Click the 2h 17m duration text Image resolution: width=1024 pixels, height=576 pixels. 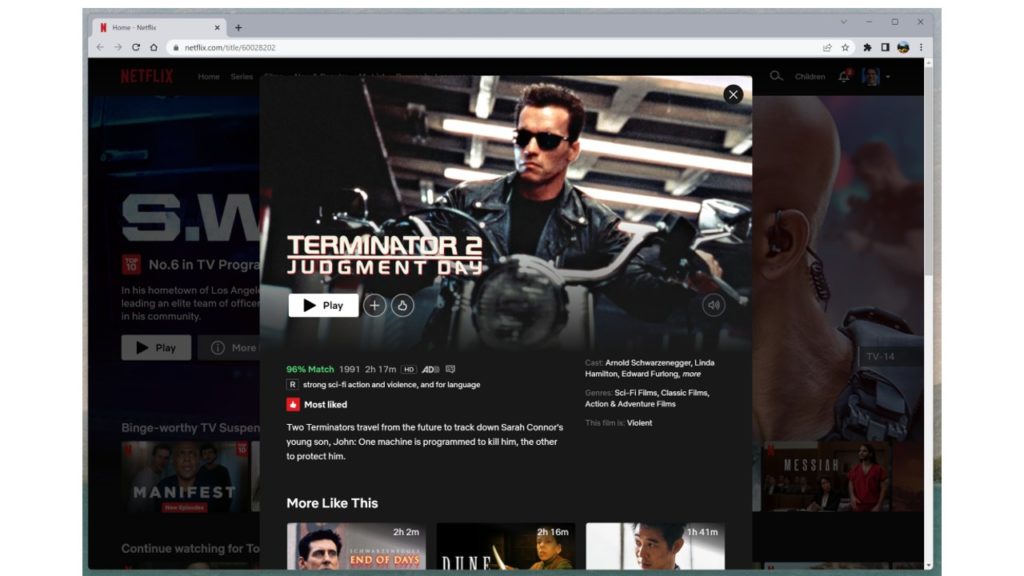click(380, 369)
